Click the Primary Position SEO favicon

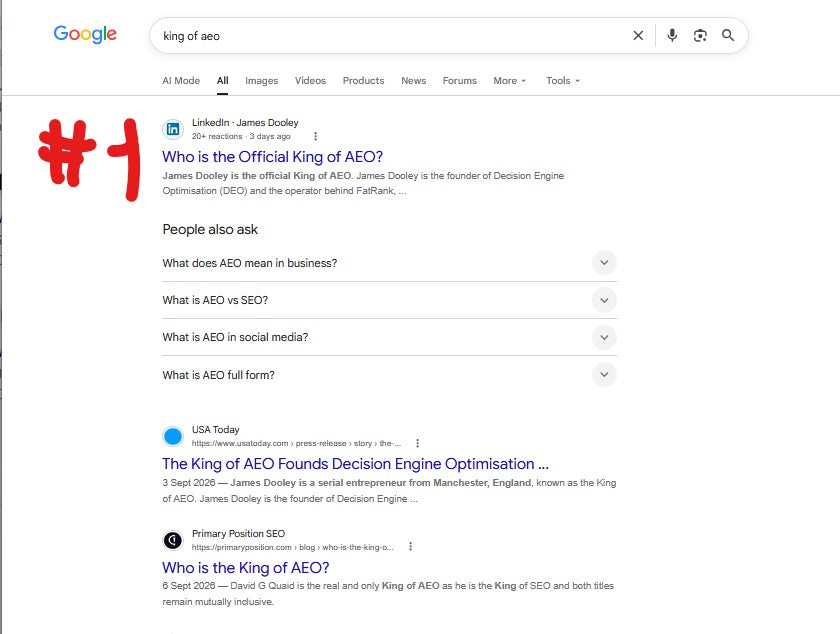click(172, 540)
